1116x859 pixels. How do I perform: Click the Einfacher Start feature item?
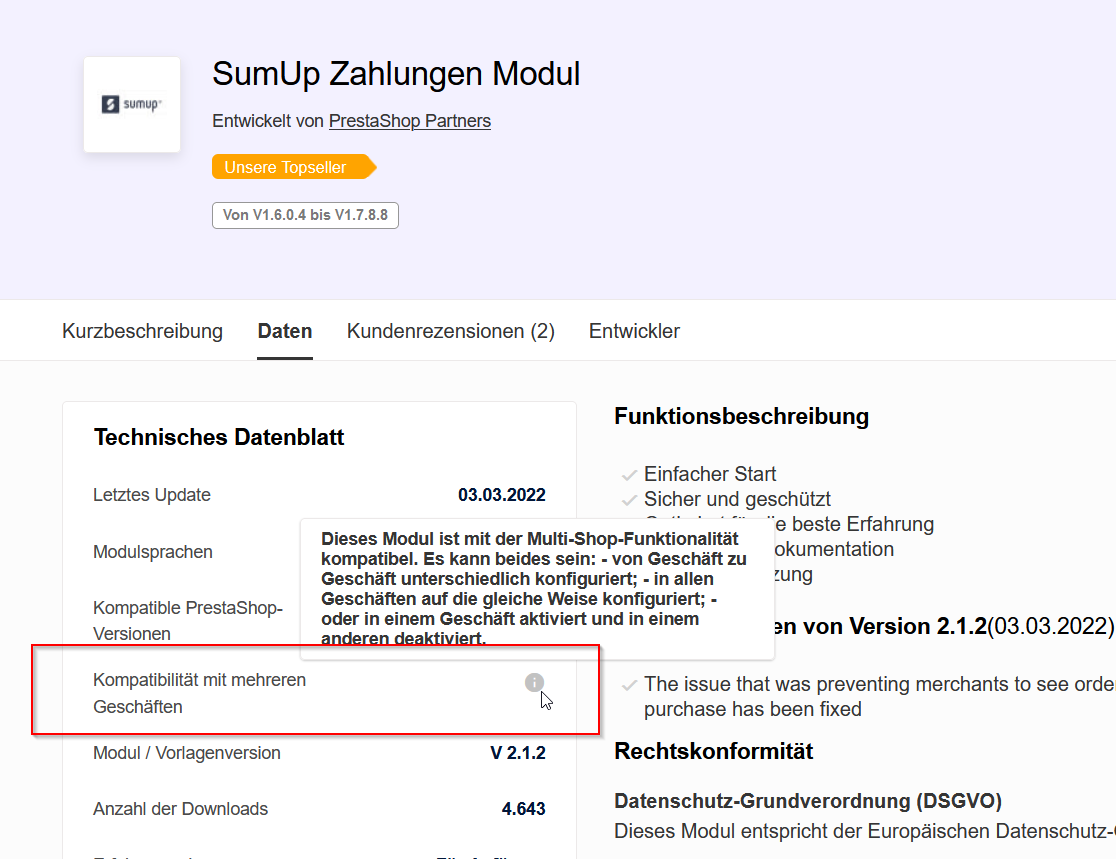point(710,474)
